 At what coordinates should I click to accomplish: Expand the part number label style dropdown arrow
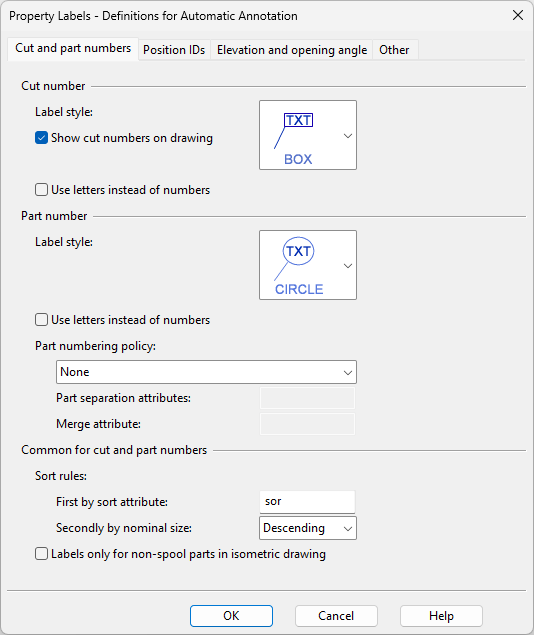point(348,266)
